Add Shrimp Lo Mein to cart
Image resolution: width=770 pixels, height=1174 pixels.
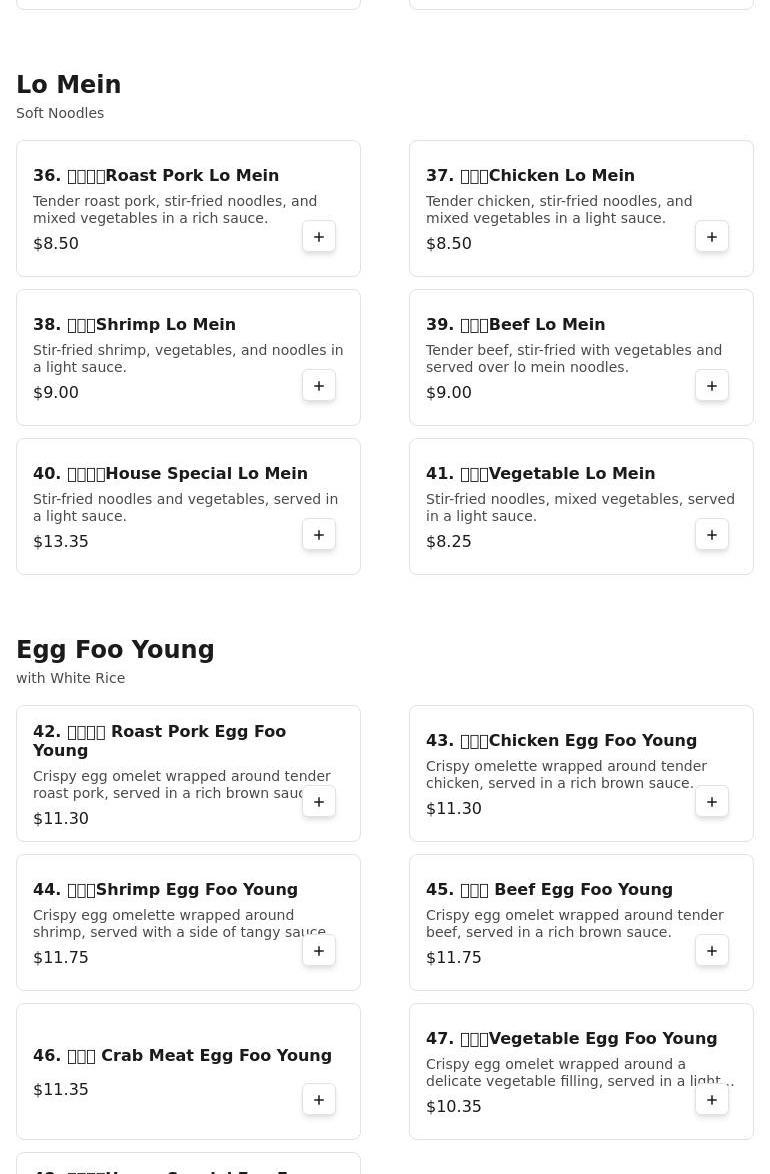pyautogui.click(x=318, y=386)
